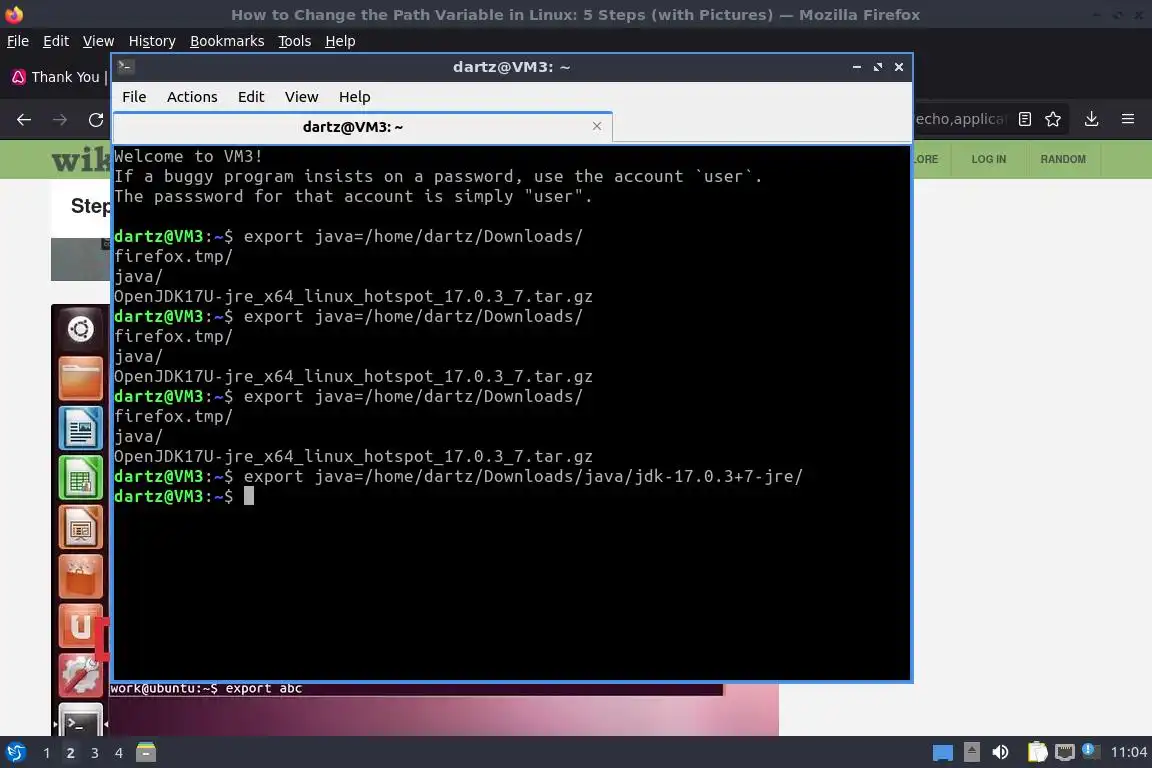The height and width of the screenshot is (768, 1152).
Task: Click the blue show desktop tray icon
Action: point(943,753)
